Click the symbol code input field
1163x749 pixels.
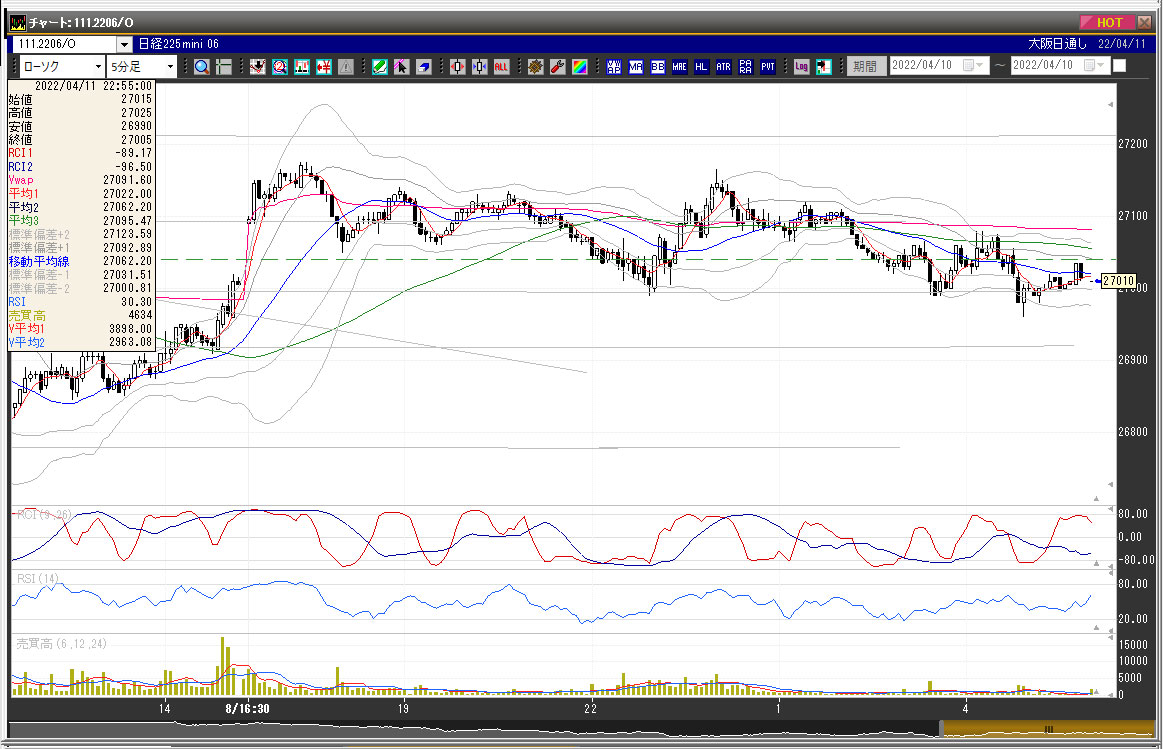coord(65,44)
